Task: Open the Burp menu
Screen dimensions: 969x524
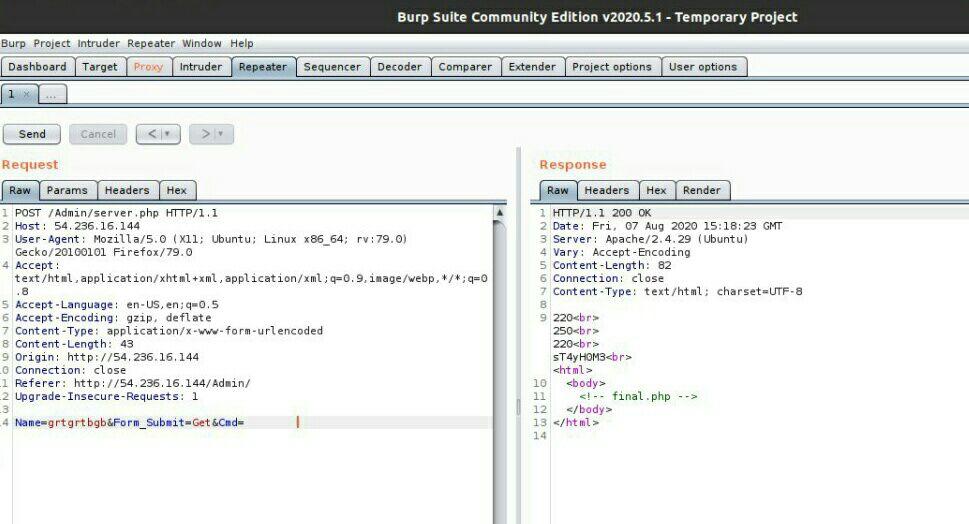Action: pyautogui.click(x=13, y=44)
